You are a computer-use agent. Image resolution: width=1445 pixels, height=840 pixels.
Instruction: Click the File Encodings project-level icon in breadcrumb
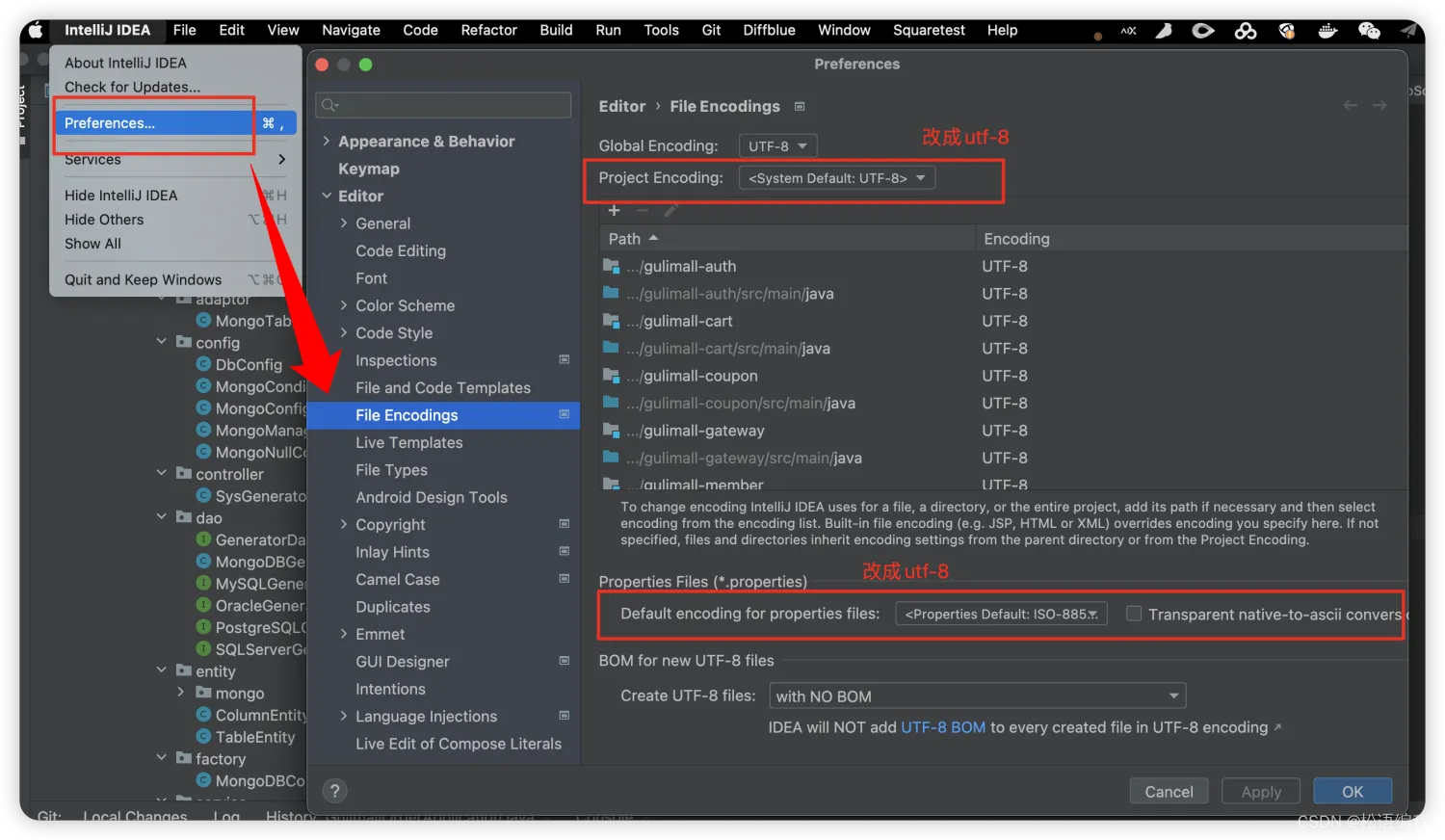(x=800, y=106)
